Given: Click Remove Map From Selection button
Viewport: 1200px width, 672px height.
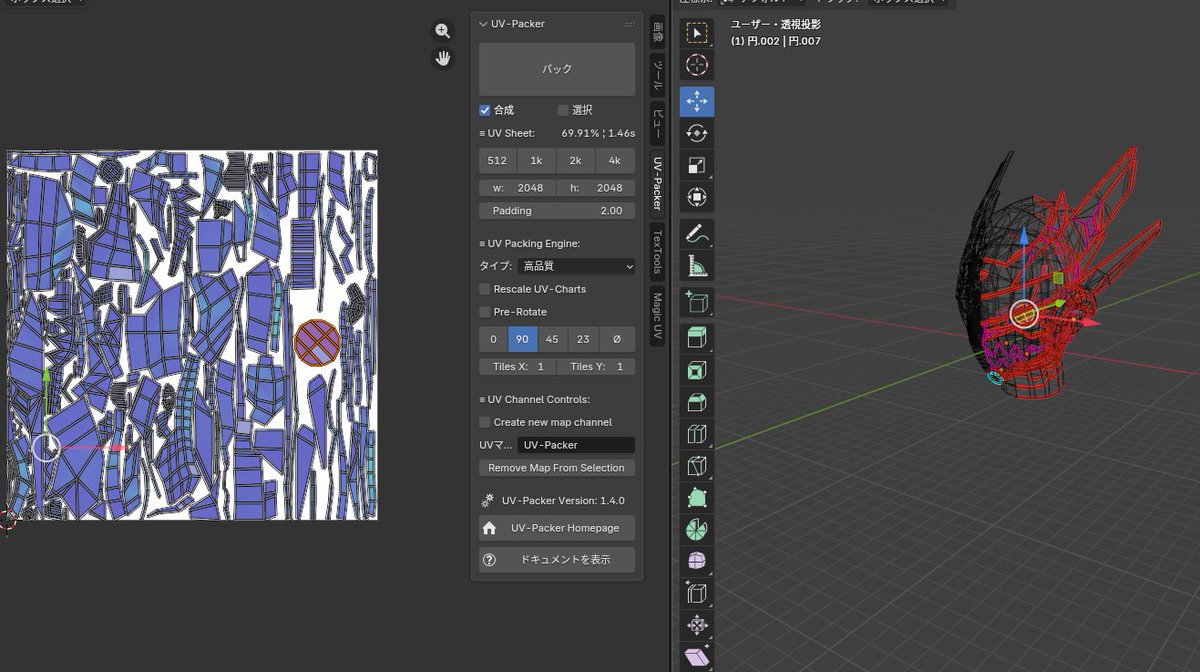Looking at the screenshot, I should tap(557, 468).
